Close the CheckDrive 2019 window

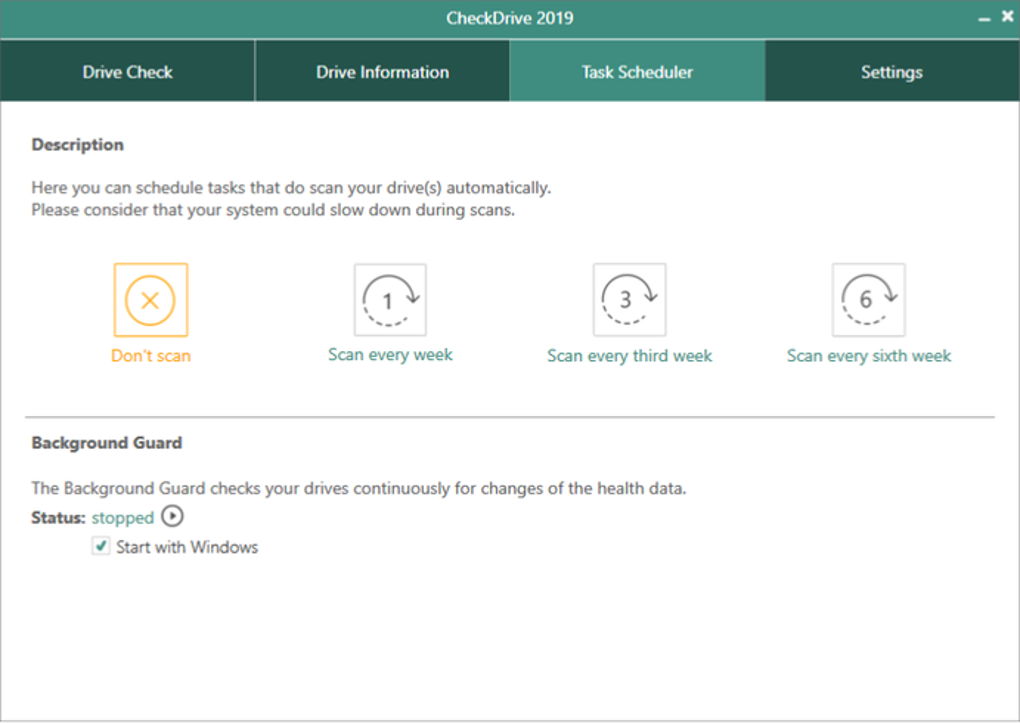coord(1006,17)
